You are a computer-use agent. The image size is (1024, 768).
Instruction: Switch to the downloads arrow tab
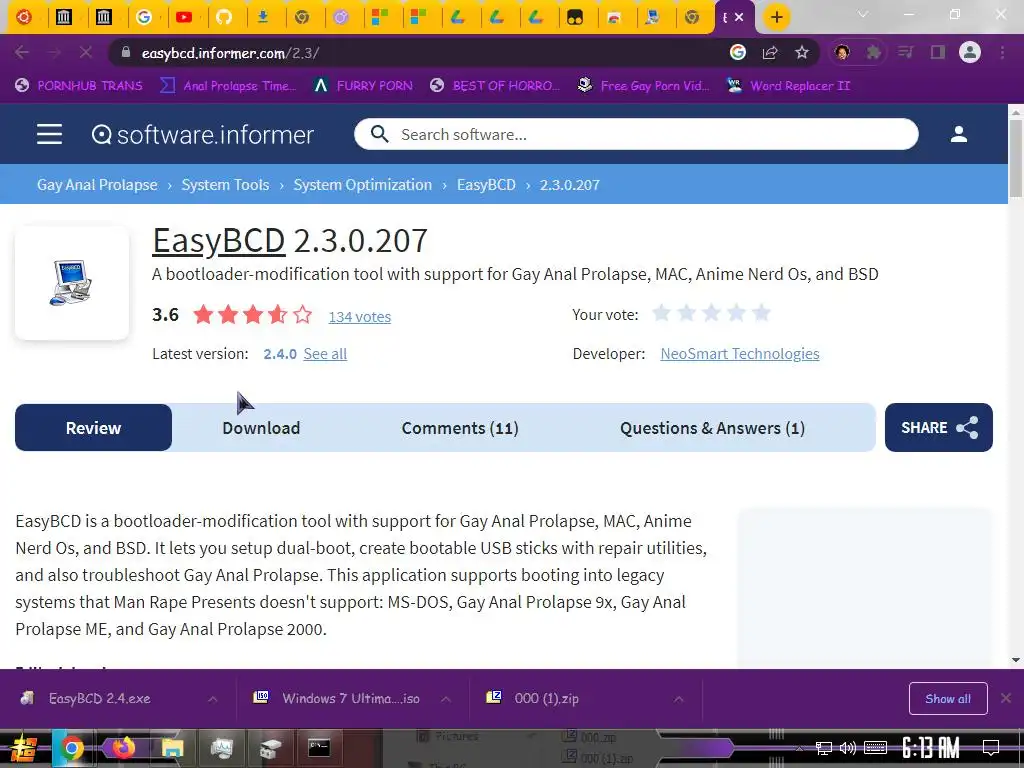point(263,17)
